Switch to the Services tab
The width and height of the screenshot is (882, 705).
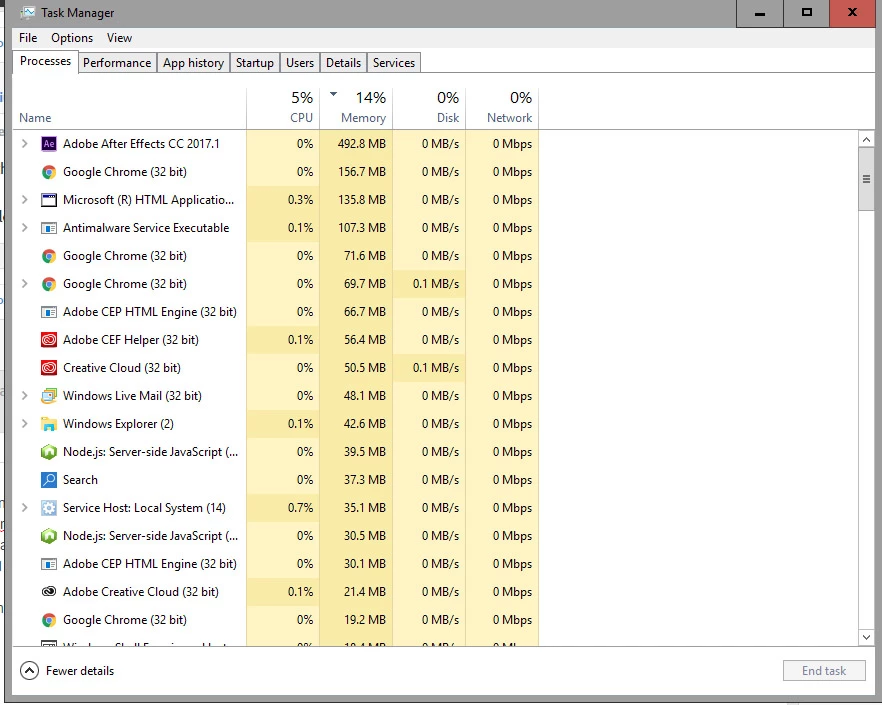coord(394,62)
